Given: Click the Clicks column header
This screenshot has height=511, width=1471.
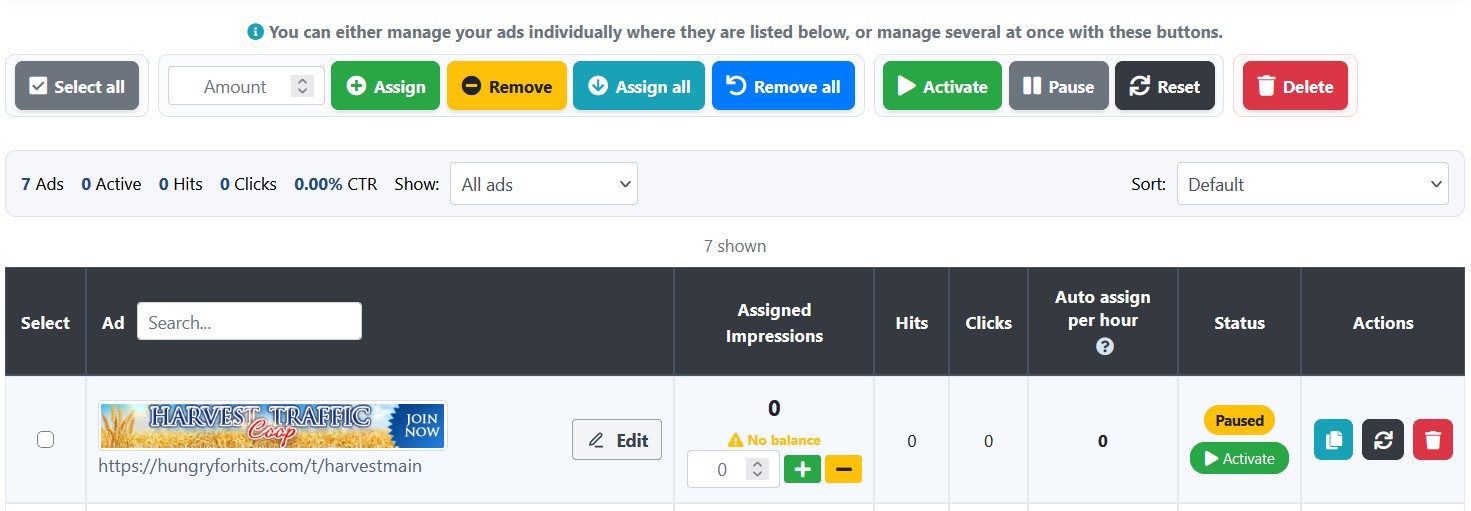Looking at the screenshot, I should (x=988, y=323).
